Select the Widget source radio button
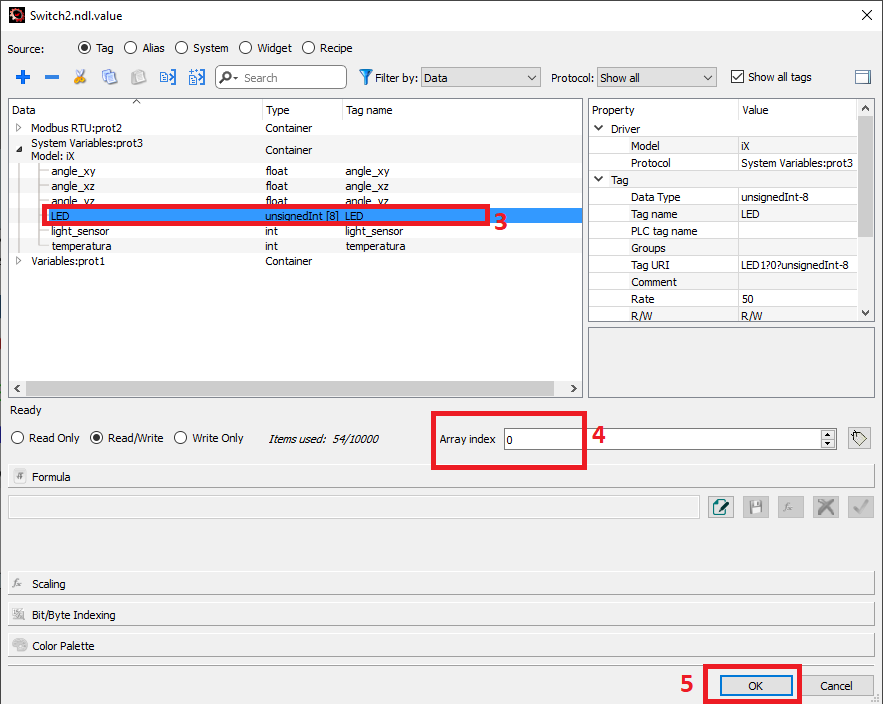The width and height of the screenshot is (883, 704). click(246, 48)
